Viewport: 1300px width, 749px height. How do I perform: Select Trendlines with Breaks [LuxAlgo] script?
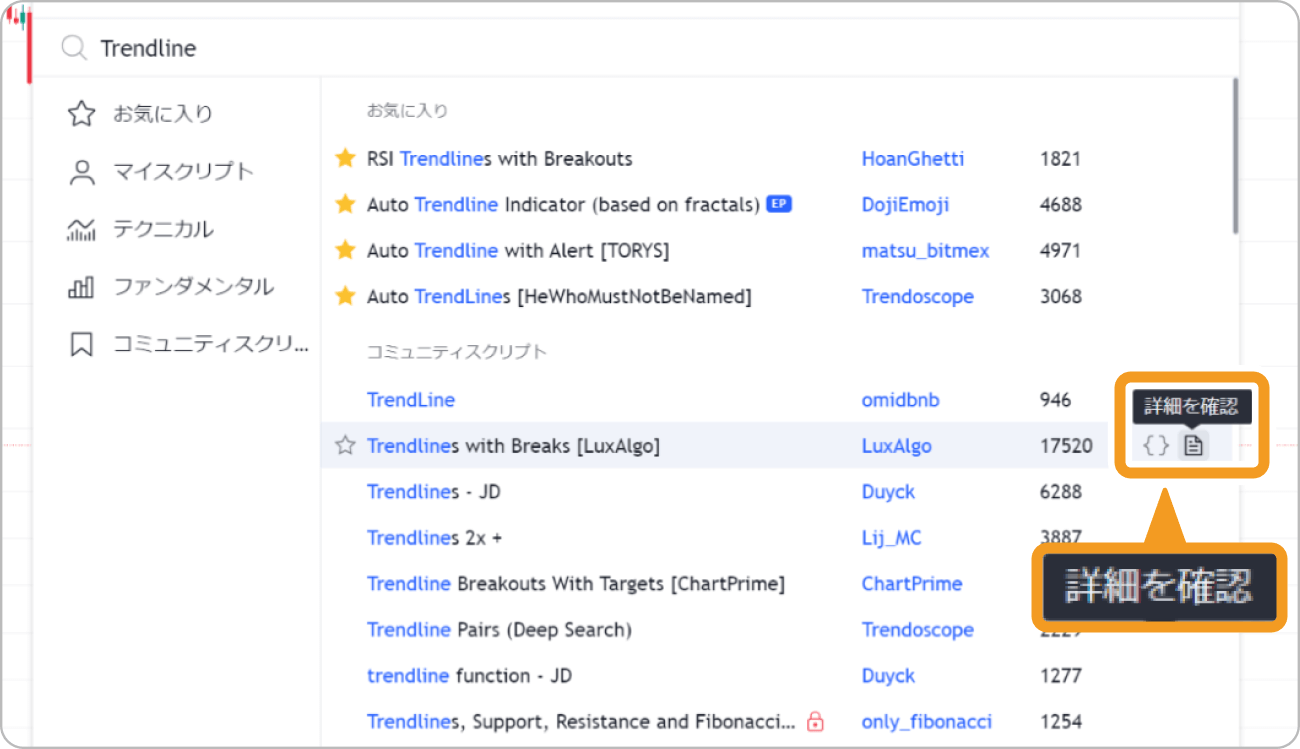(x=513, y=446)
